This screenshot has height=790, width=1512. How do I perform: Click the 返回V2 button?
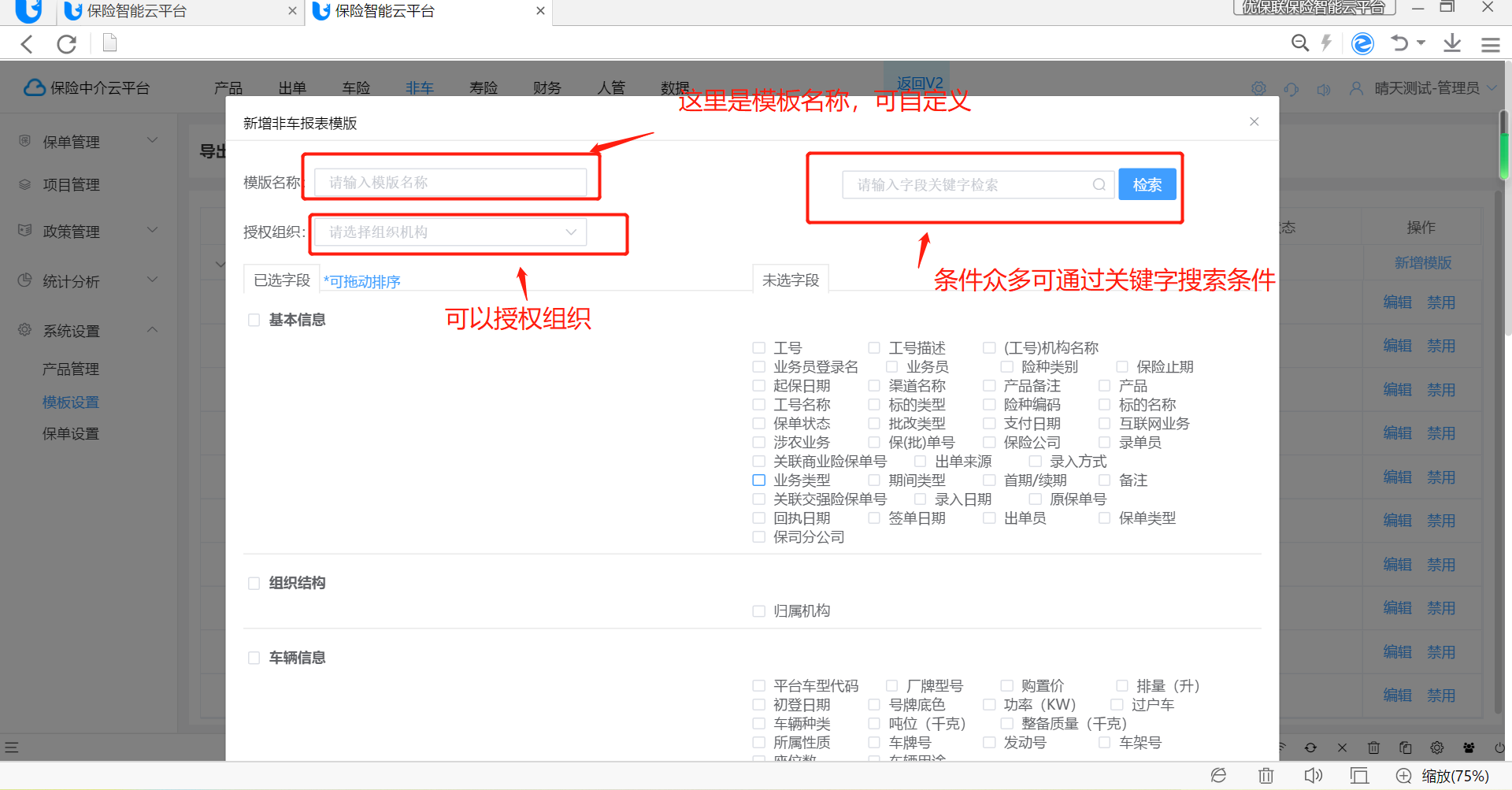tap(919, 83)
